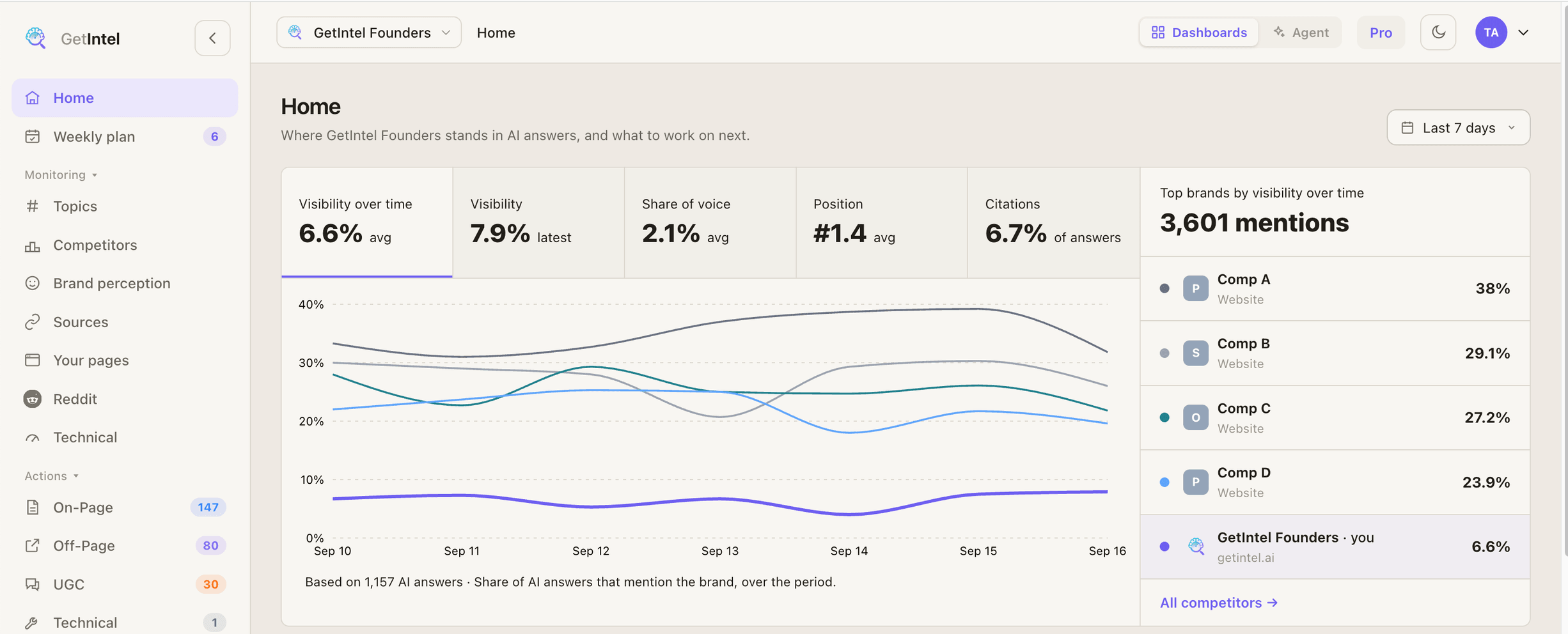Image resolution: width=1568 pixels, height=634 pixels.
Task: Collapse the Monitoring section
Action: point(61,175)
